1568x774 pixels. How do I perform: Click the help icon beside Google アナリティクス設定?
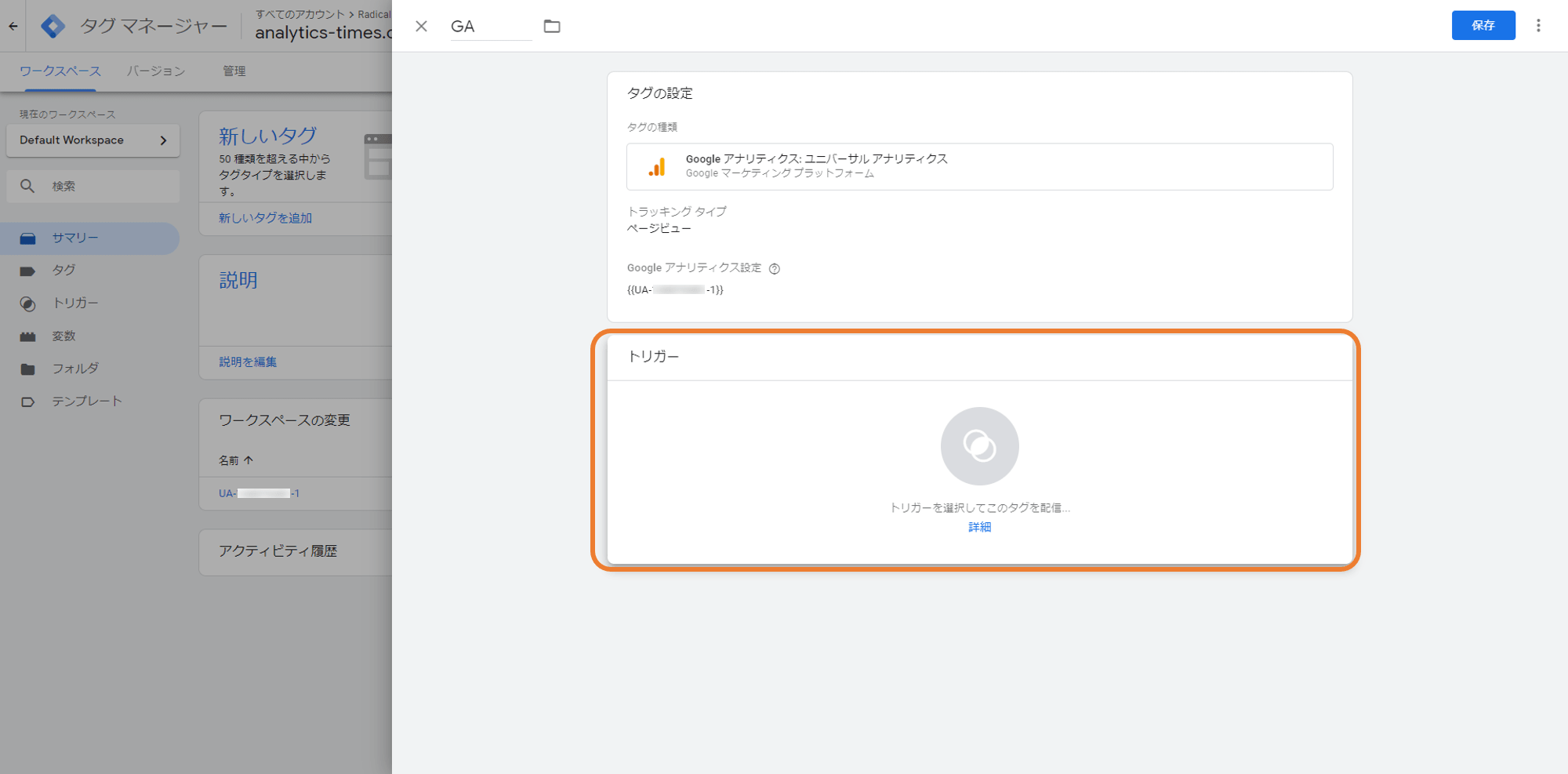[x=775, y=269]
